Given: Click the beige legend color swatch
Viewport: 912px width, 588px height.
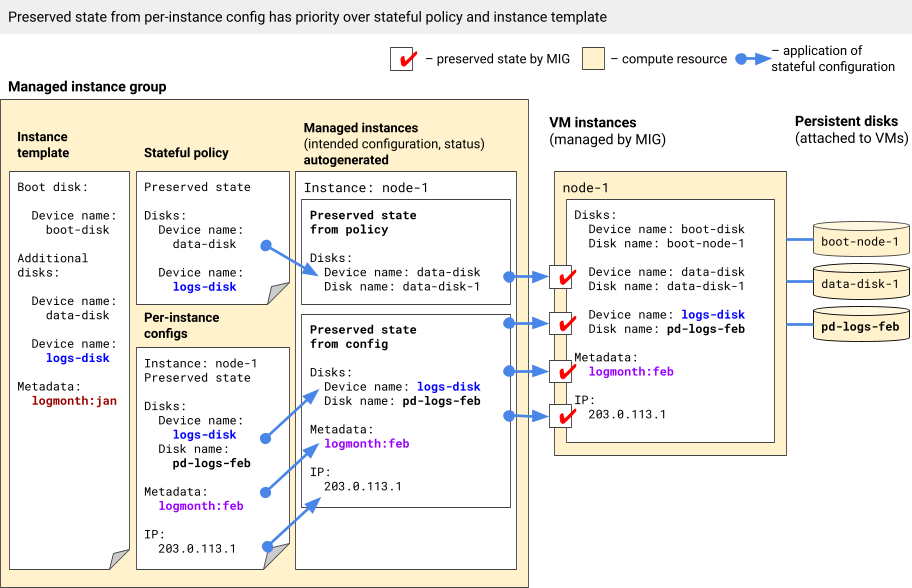Looking at the screenshot, I should coord(592,58).
